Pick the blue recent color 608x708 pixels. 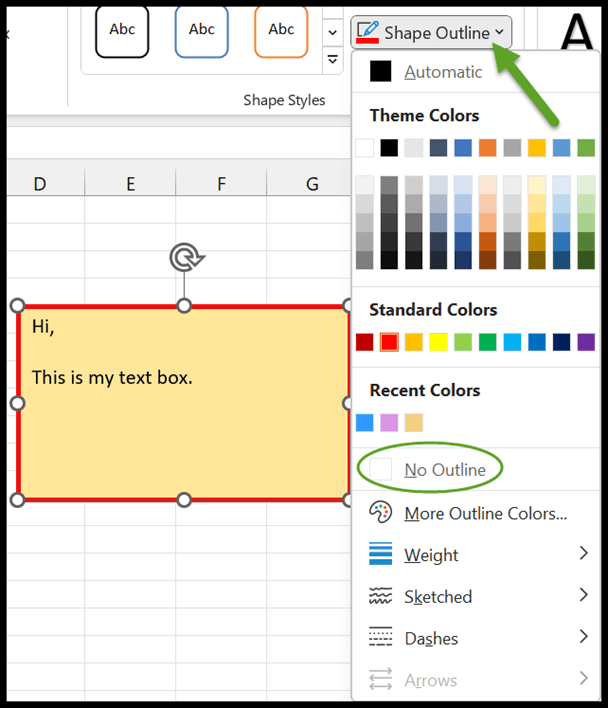click(x=364, y=423)
